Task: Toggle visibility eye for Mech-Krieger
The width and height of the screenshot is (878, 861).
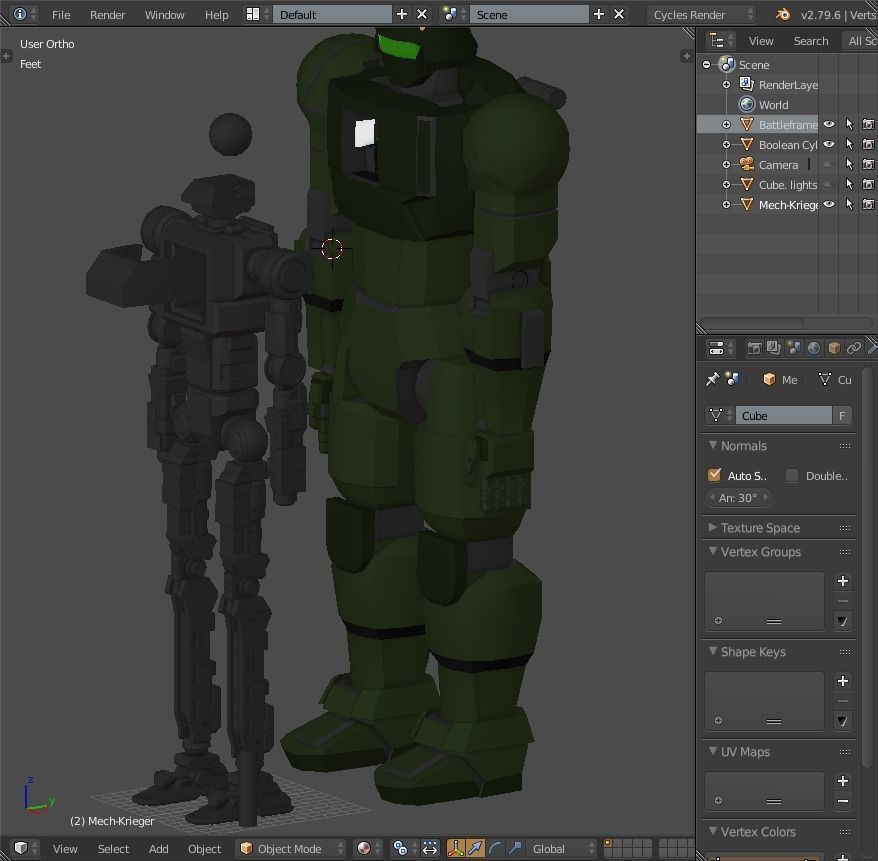Action: [829, 204]
